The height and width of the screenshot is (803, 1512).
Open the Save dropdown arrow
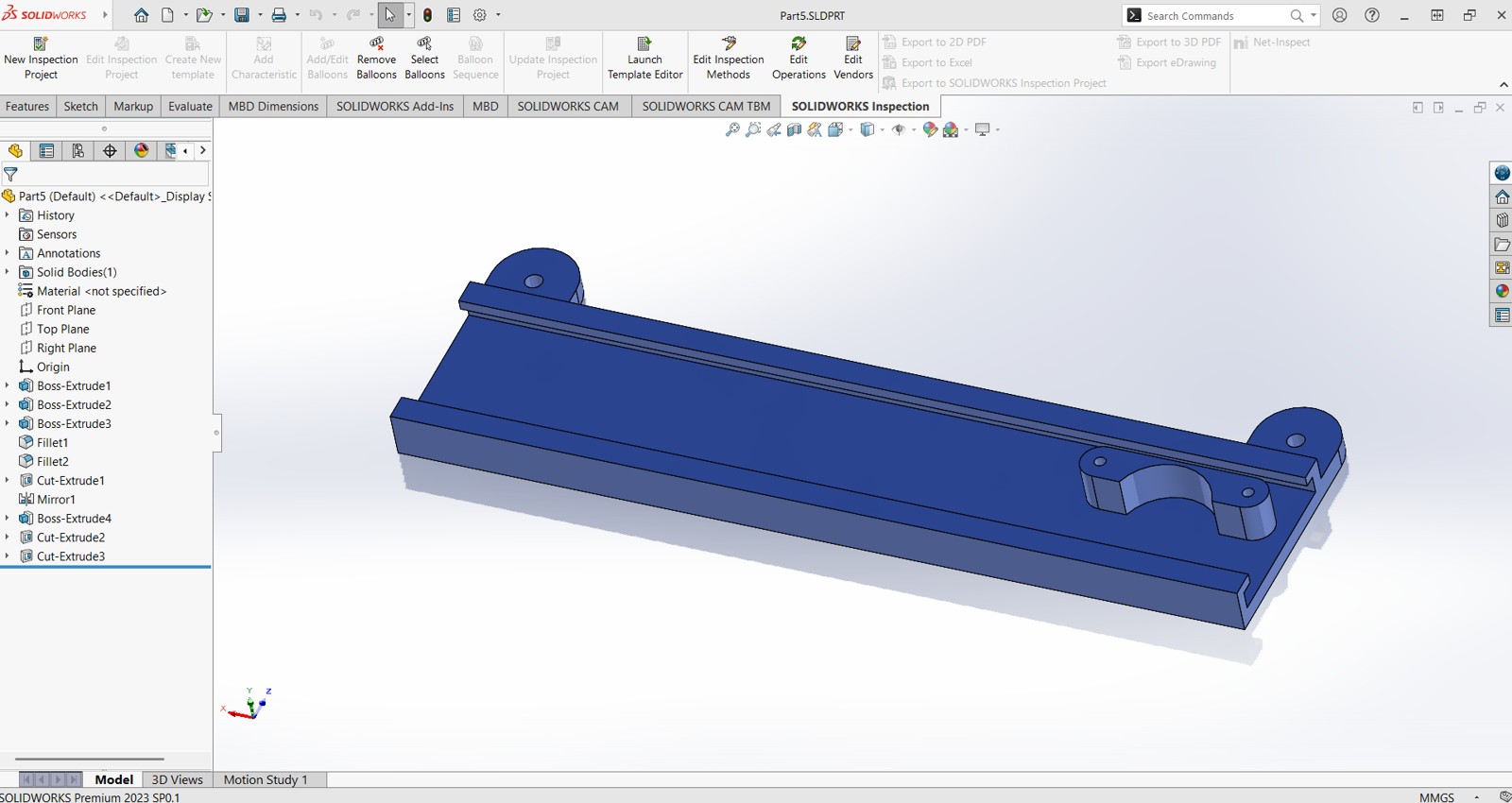(x=260, y=15)
